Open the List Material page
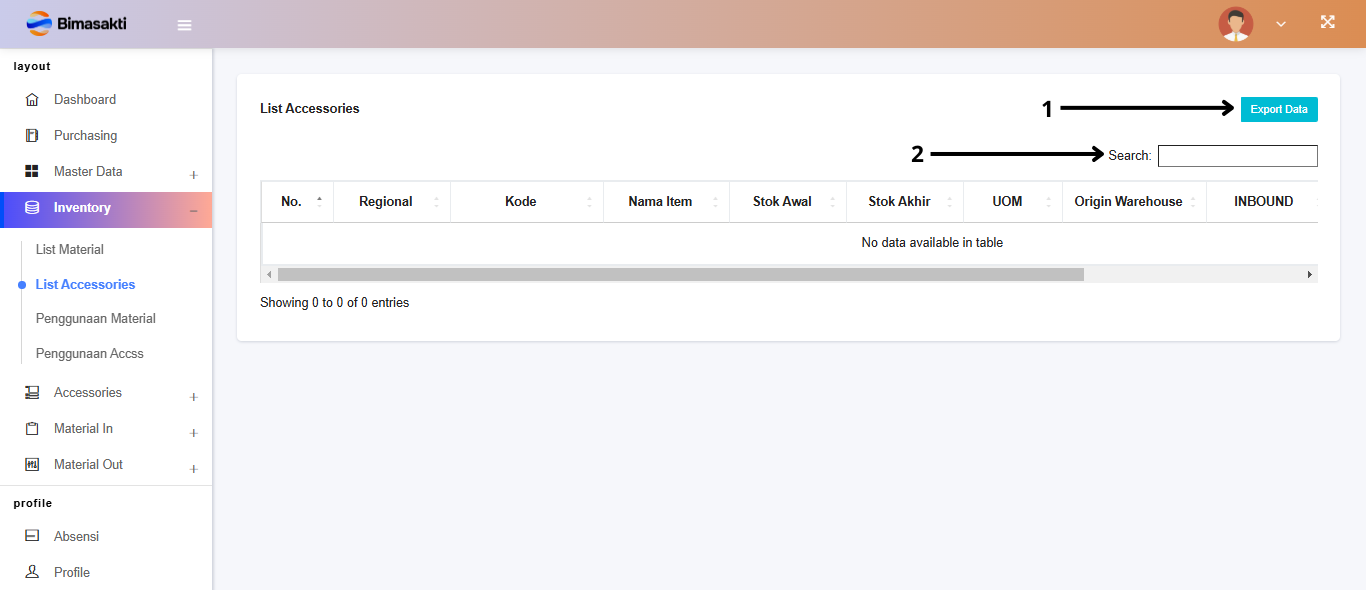Screen dimensions: 1366x590 (x=70, y=250)
